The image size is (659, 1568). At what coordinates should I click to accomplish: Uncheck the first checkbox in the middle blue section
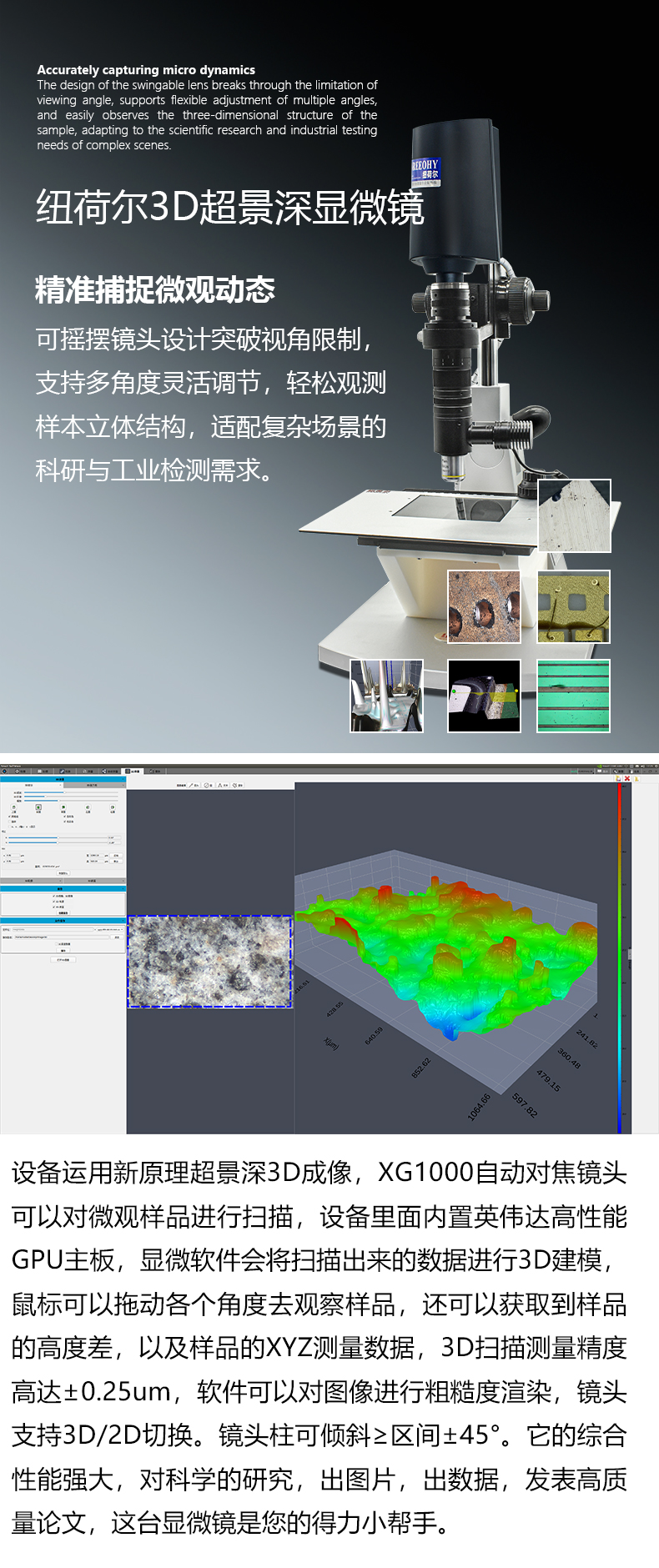click(x=53, y=896)
